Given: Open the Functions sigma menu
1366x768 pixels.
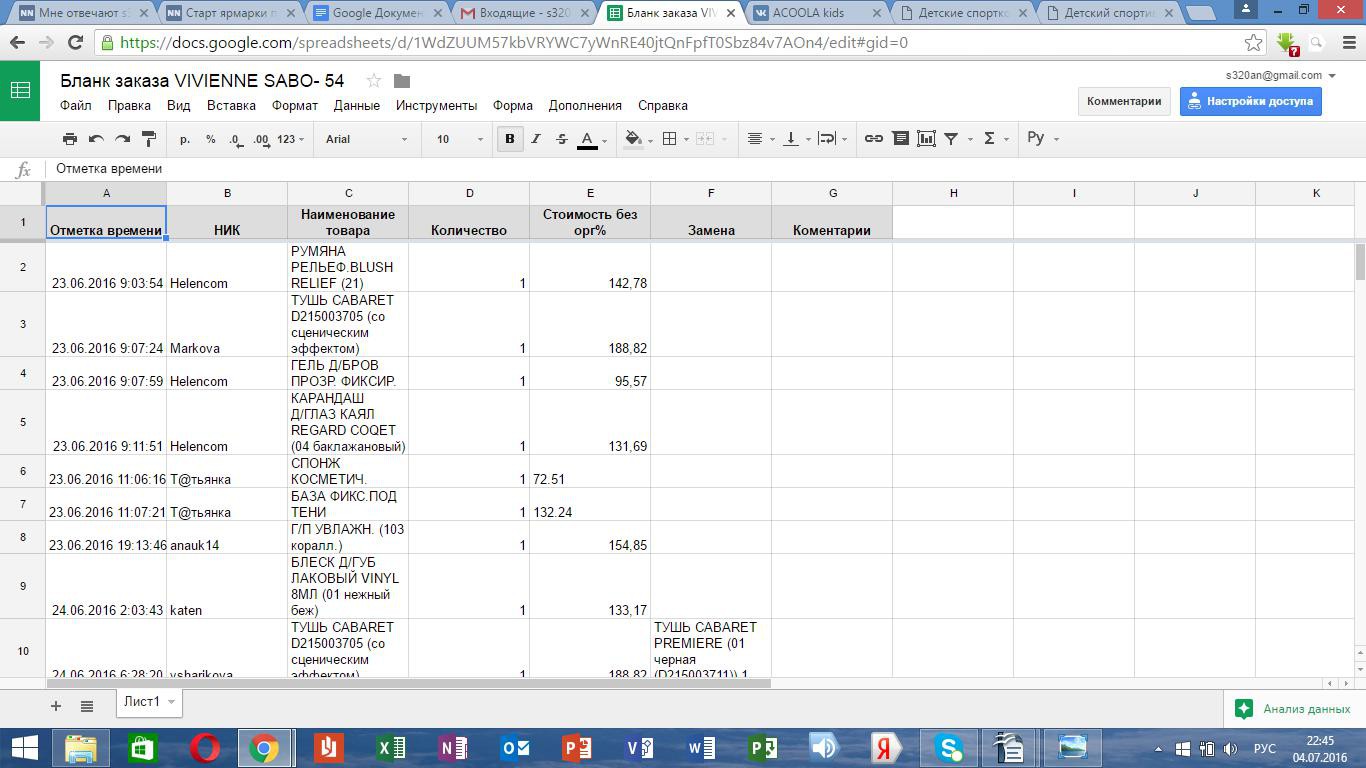Looking at the screenshot, I should (x=995, y=139).
